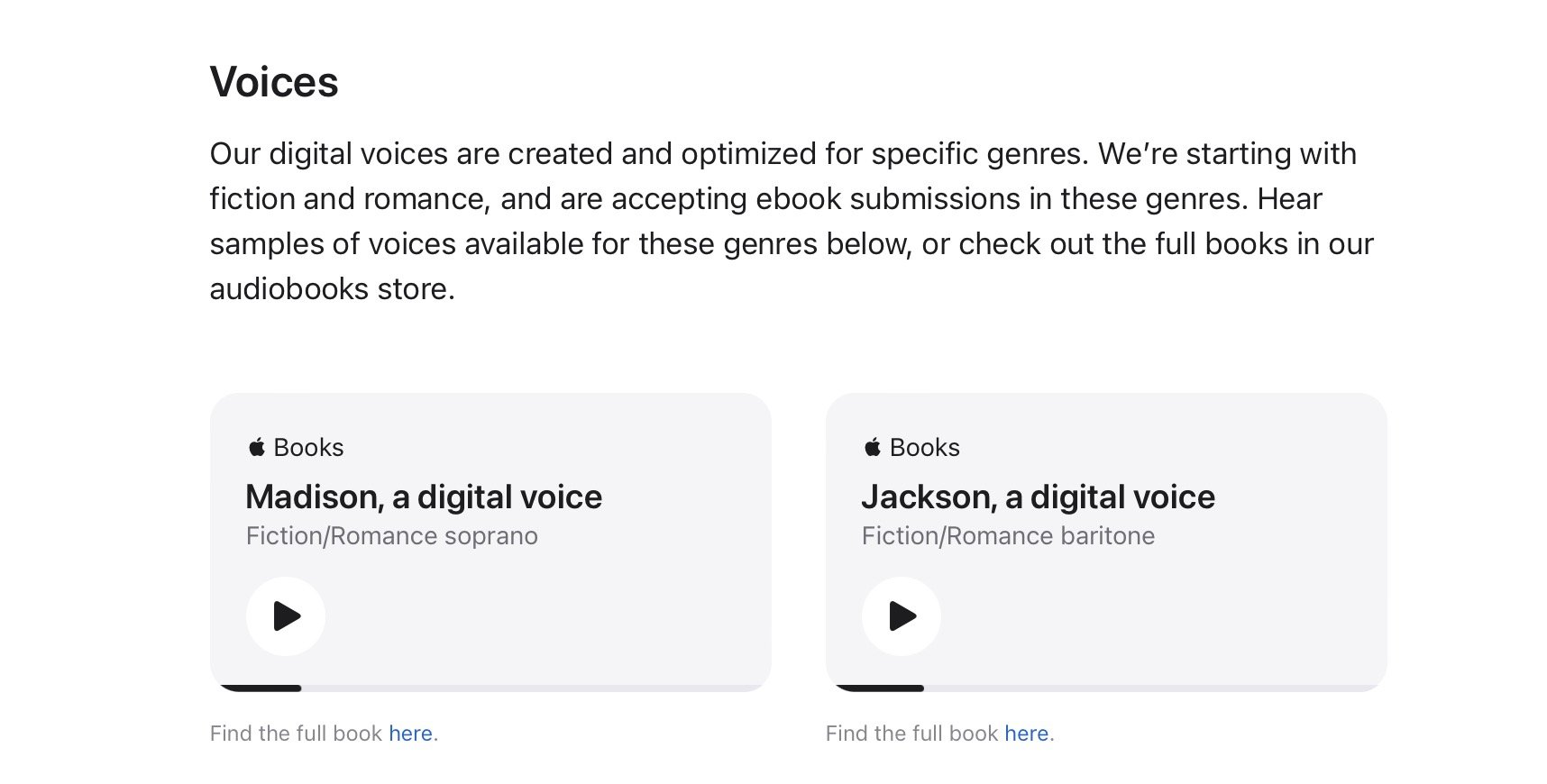1547x784 pixels.
Task: Click the Voices heading
Action: click(x=274, y=82)
